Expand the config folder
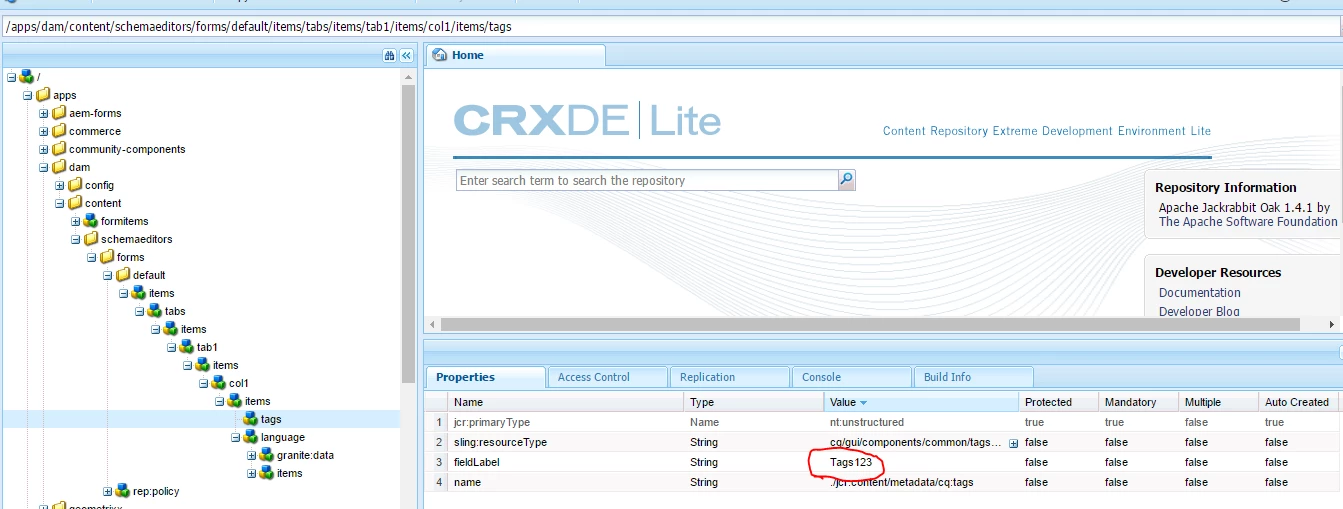Viewport: 1343px width, 509px height. pos(60,185)
